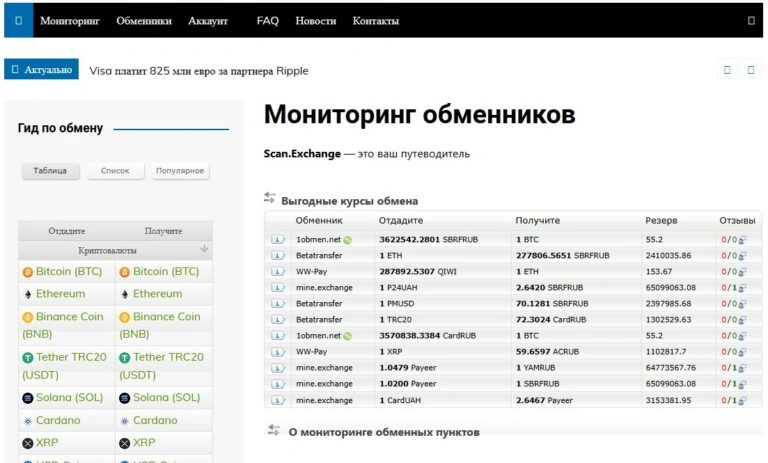The image size is (768, 463).
Task: Open info icon for mine.exchange P24UAH row
Action: [x=278, y=288]
